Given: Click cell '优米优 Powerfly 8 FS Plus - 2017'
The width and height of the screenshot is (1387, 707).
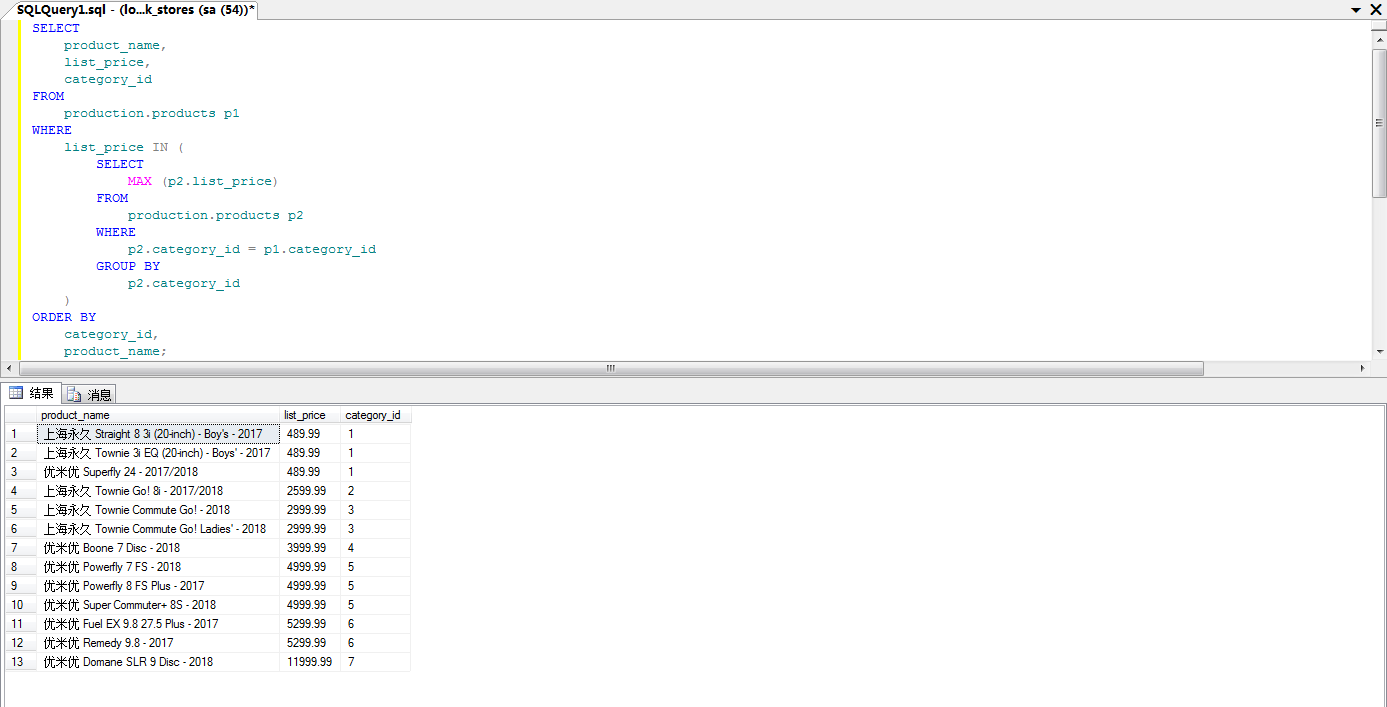Looking at the screenshot, I should 158,586.
